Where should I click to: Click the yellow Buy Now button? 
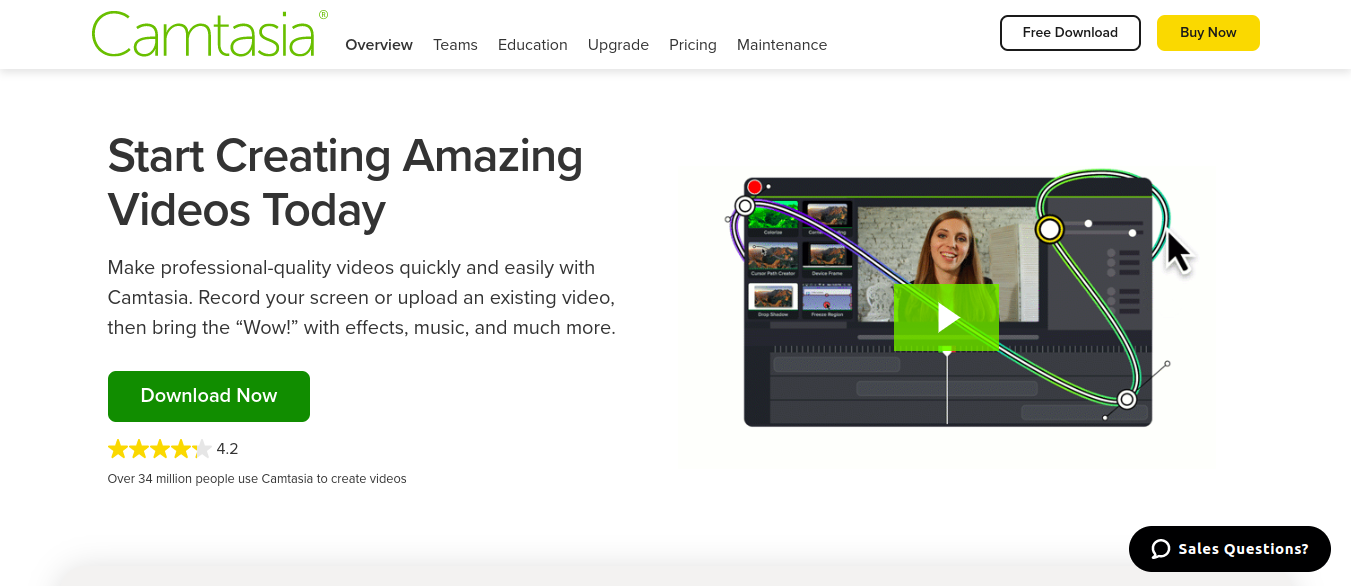(x=1208, y=33)
